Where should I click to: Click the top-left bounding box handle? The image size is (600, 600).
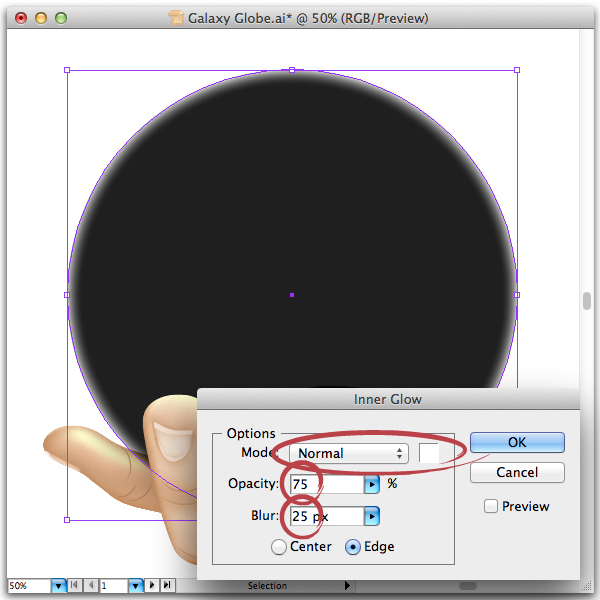pyautogui.click(x=67, y=70)
